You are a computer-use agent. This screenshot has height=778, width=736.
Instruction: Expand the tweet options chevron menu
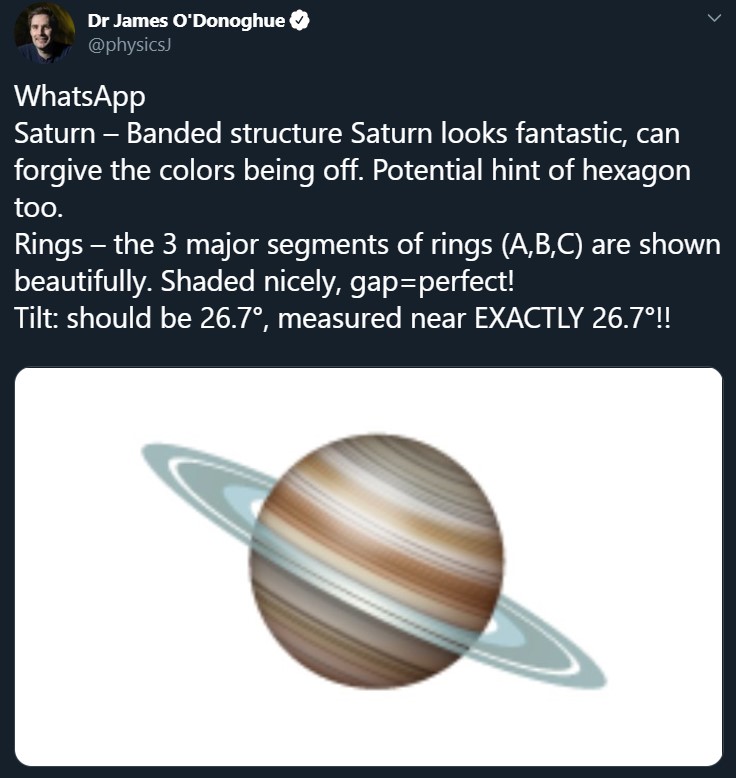click(713, 19)
